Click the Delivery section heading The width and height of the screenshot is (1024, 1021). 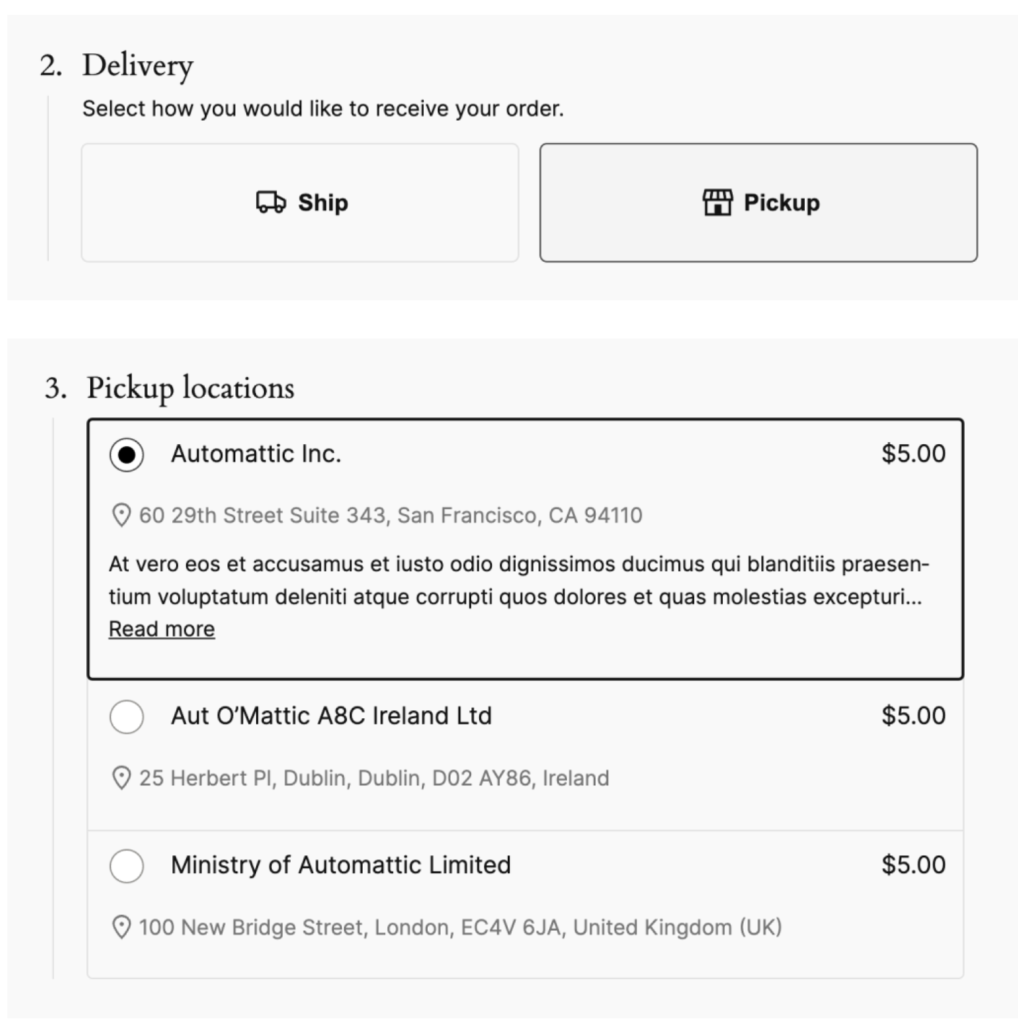[x=140, y=66]
